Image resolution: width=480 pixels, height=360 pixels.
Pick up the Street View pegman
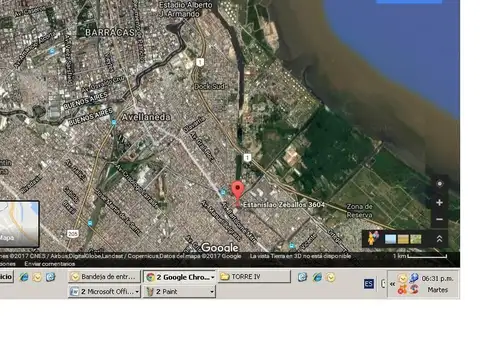pyautogui.click(x=372, y=239)
